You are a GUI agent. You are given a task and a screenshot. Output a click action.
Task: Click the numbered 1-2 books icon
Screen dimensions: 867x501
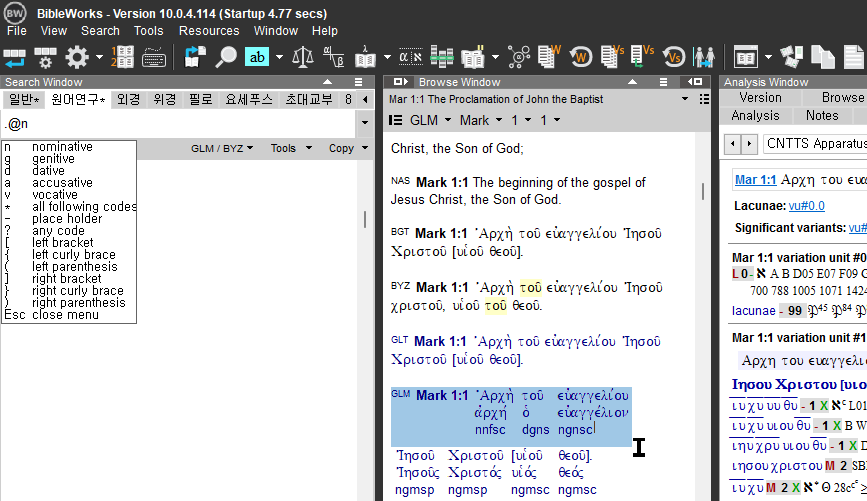pyautogui.click(x=122, y=57)
